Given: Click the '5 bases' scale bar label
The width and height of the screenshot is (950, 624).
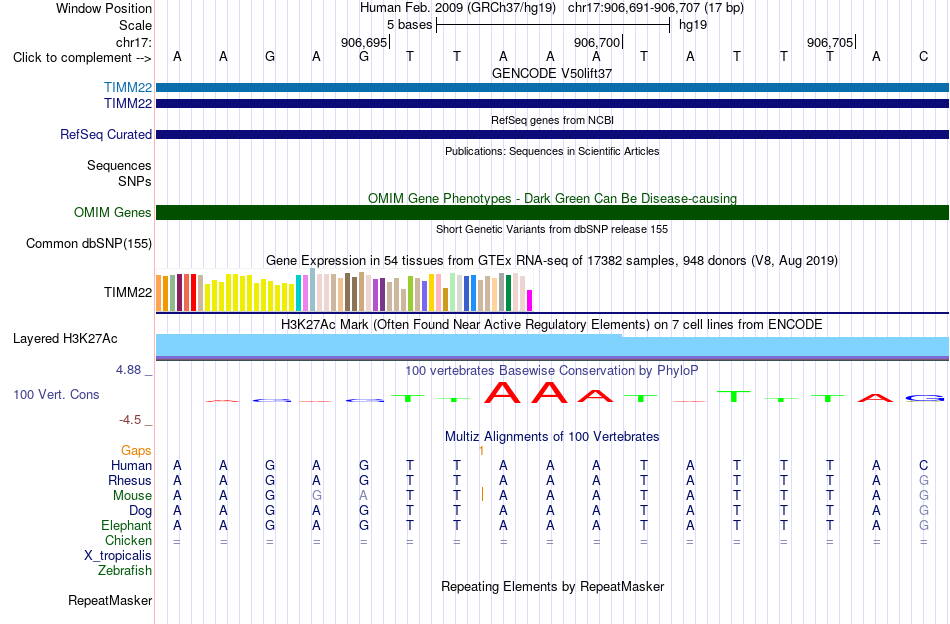Looking at the screenshot, I should pos(410,25).
